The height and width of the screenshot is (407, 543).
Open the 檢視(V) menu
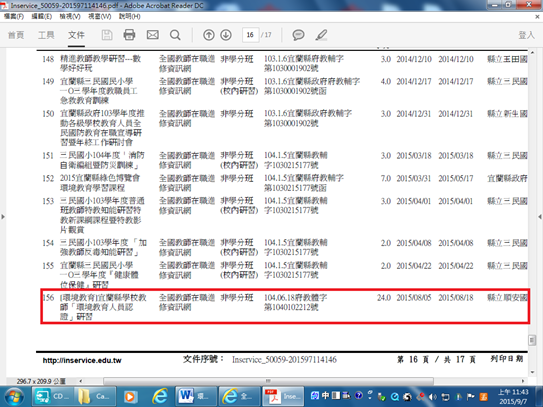pos(70,16)
